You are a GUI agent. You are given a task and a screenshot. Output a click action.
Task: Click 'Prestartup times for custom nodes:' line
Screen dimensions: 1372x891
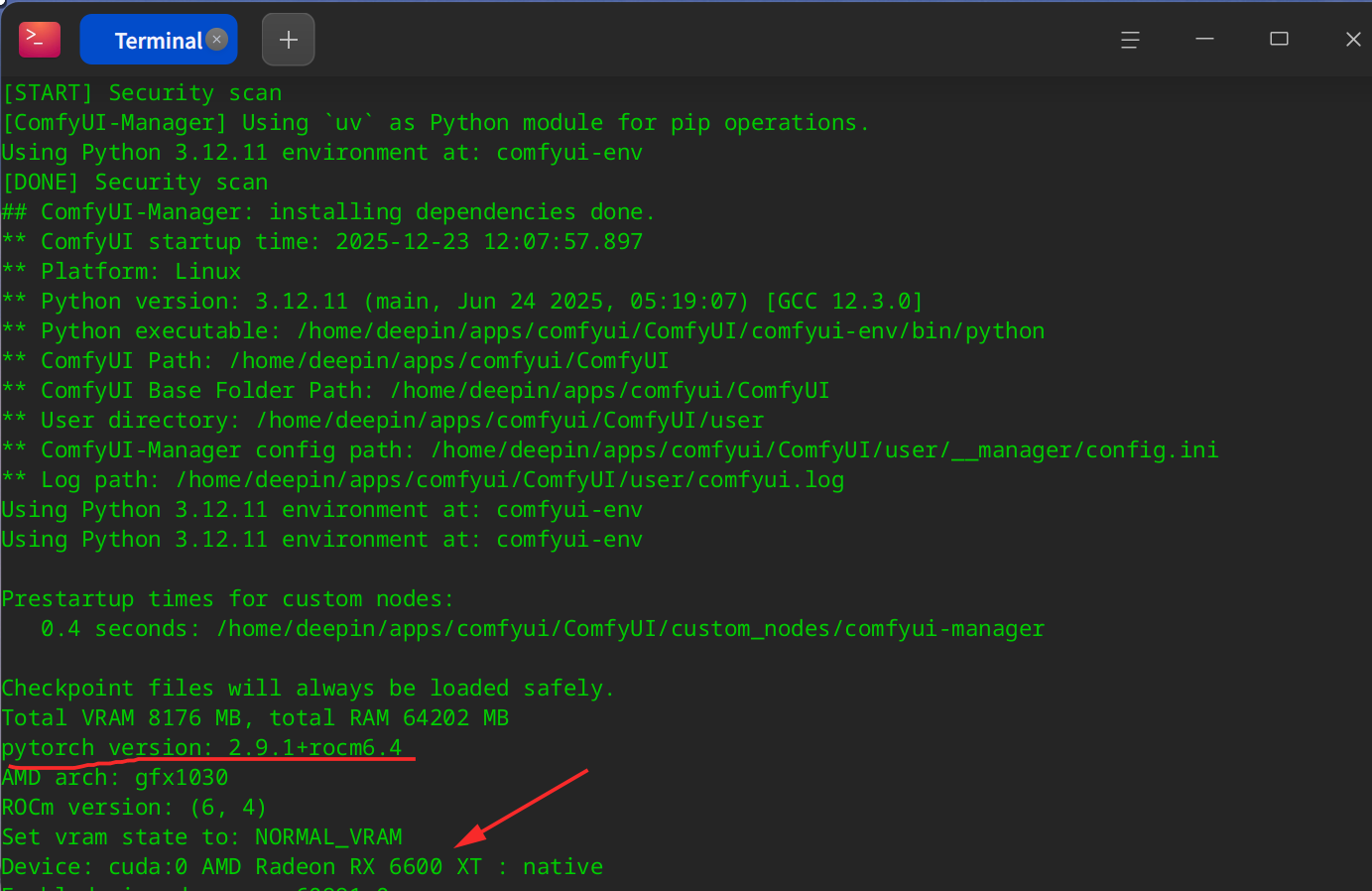228,599
